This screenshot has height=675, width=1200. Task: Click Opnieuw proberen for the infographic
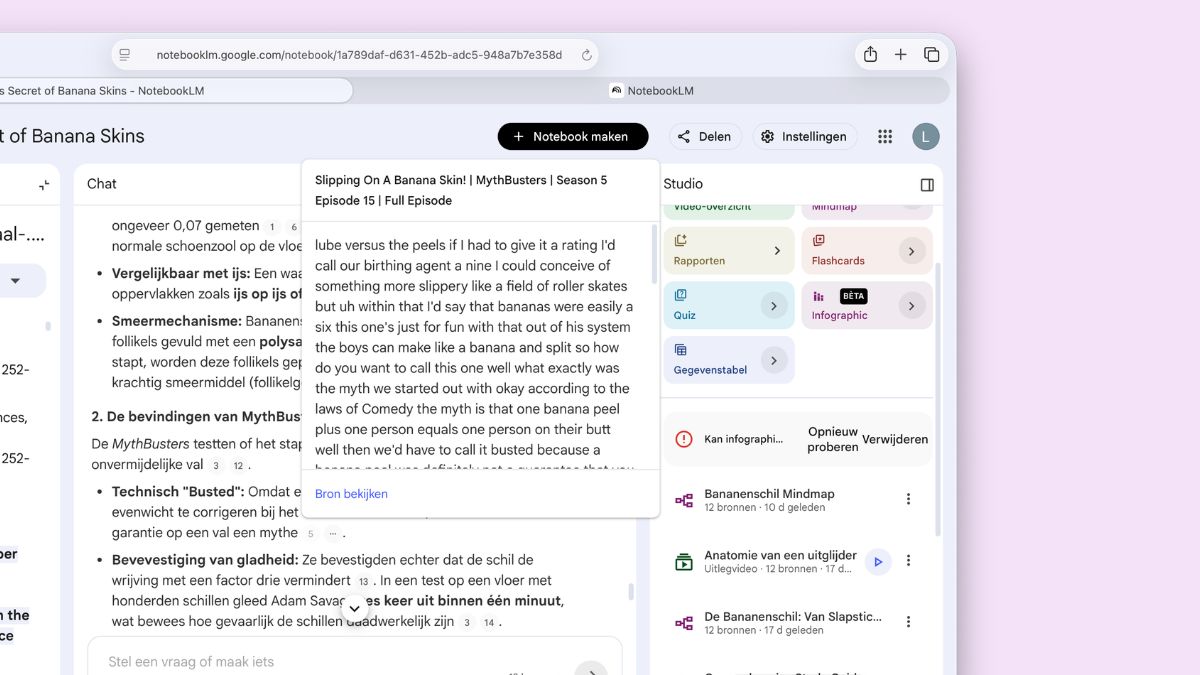tap(833, 440)
